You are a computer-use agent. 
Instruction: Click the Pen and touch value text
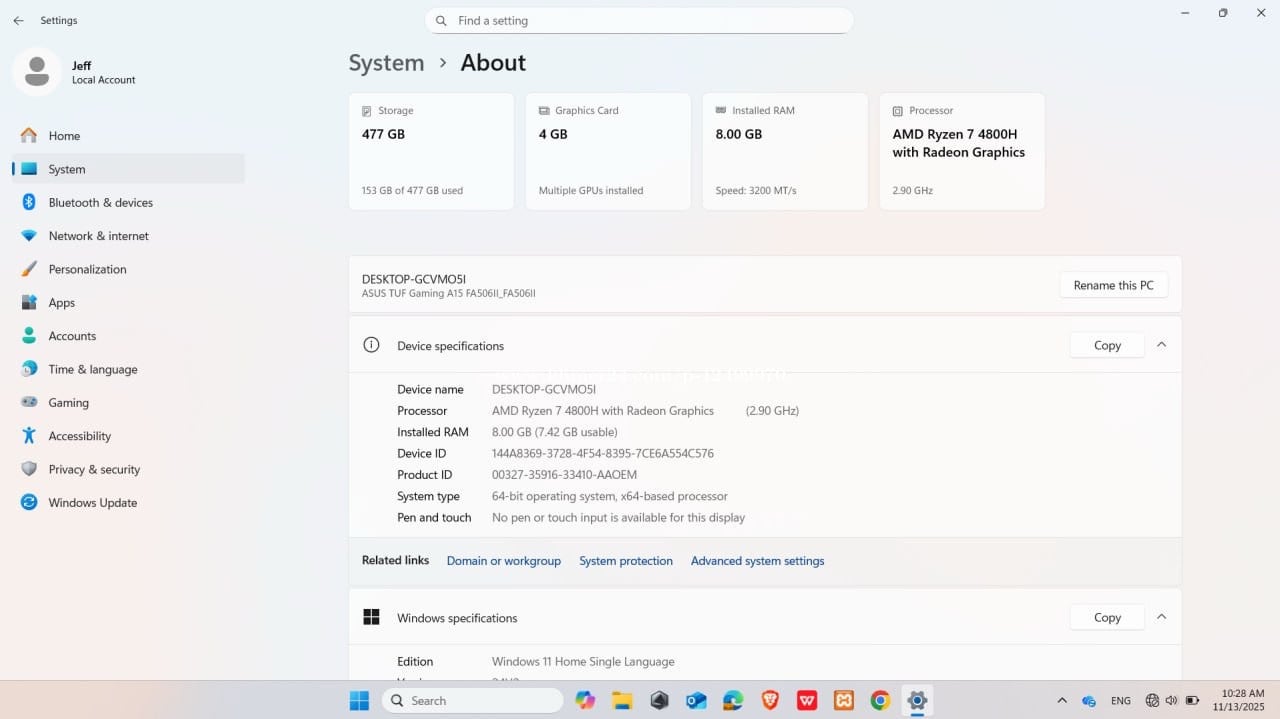[618, 518]
